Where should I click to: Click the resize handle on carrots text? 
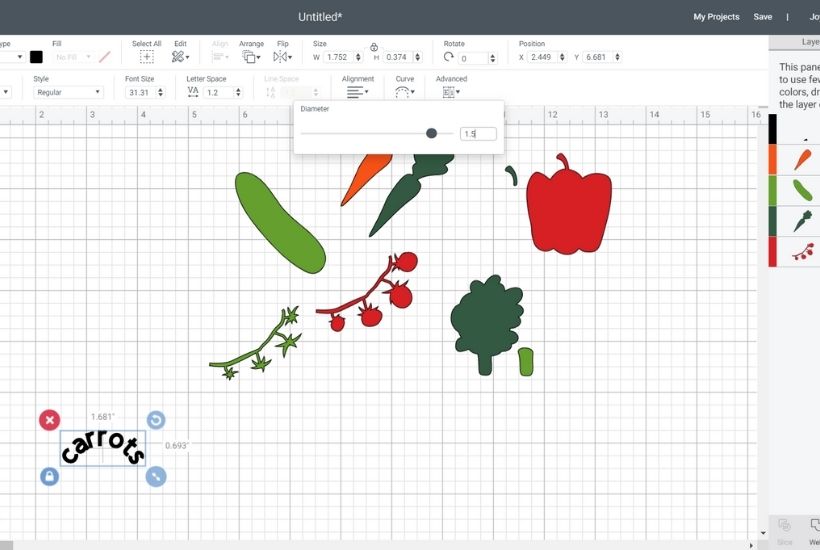coord(156,476)
